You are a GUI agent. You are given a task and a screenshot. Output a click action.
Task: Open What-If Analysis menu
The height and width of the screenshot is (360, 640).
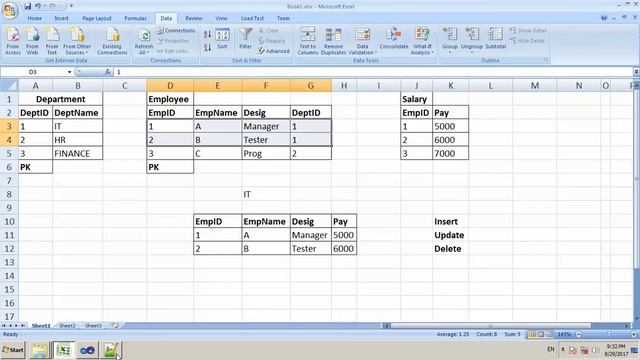tap(422, 41)
